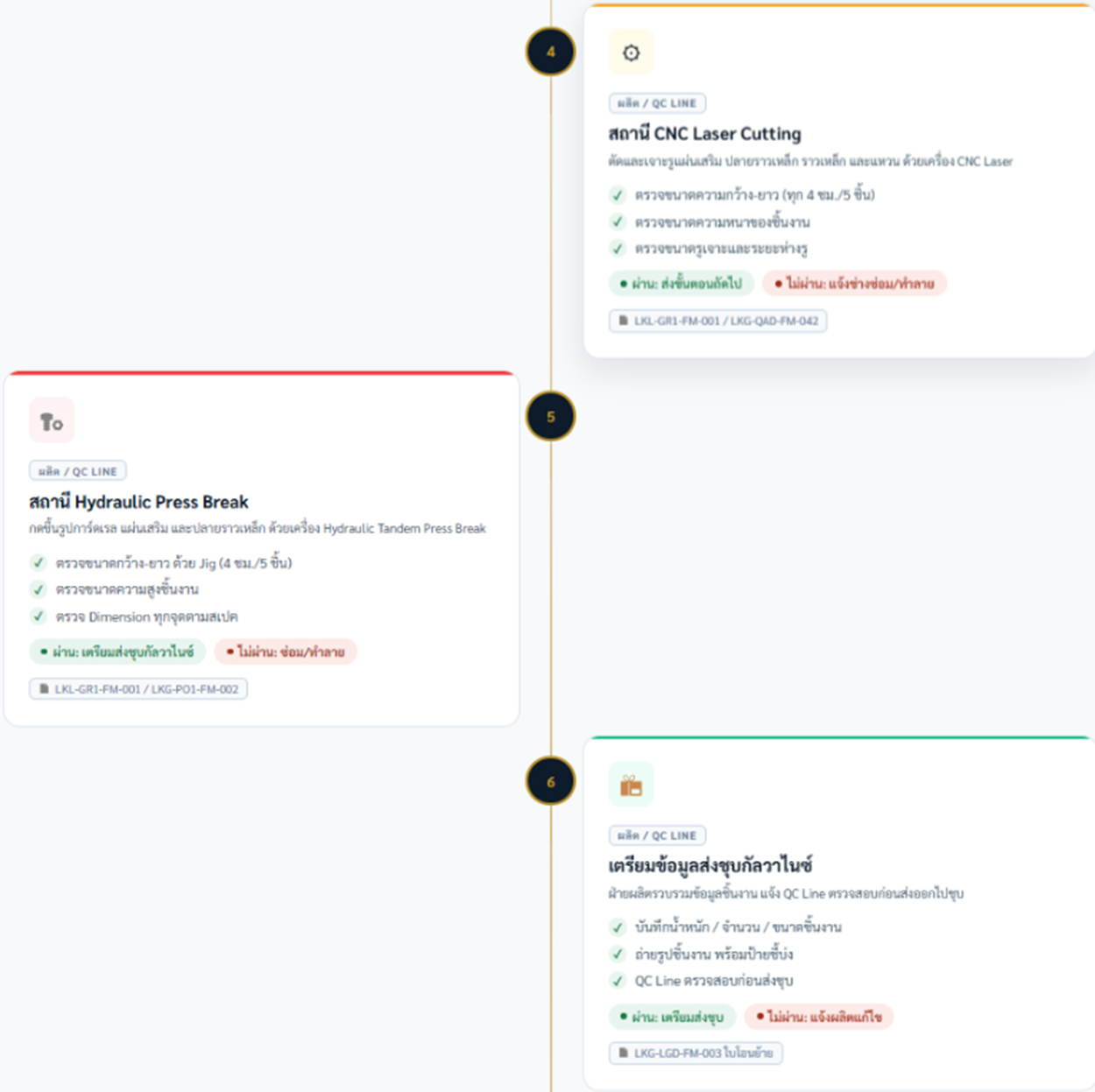Select timeline step 5 marker
The width and height of the screenshot is (1095, 1092).
pos(550,417)
